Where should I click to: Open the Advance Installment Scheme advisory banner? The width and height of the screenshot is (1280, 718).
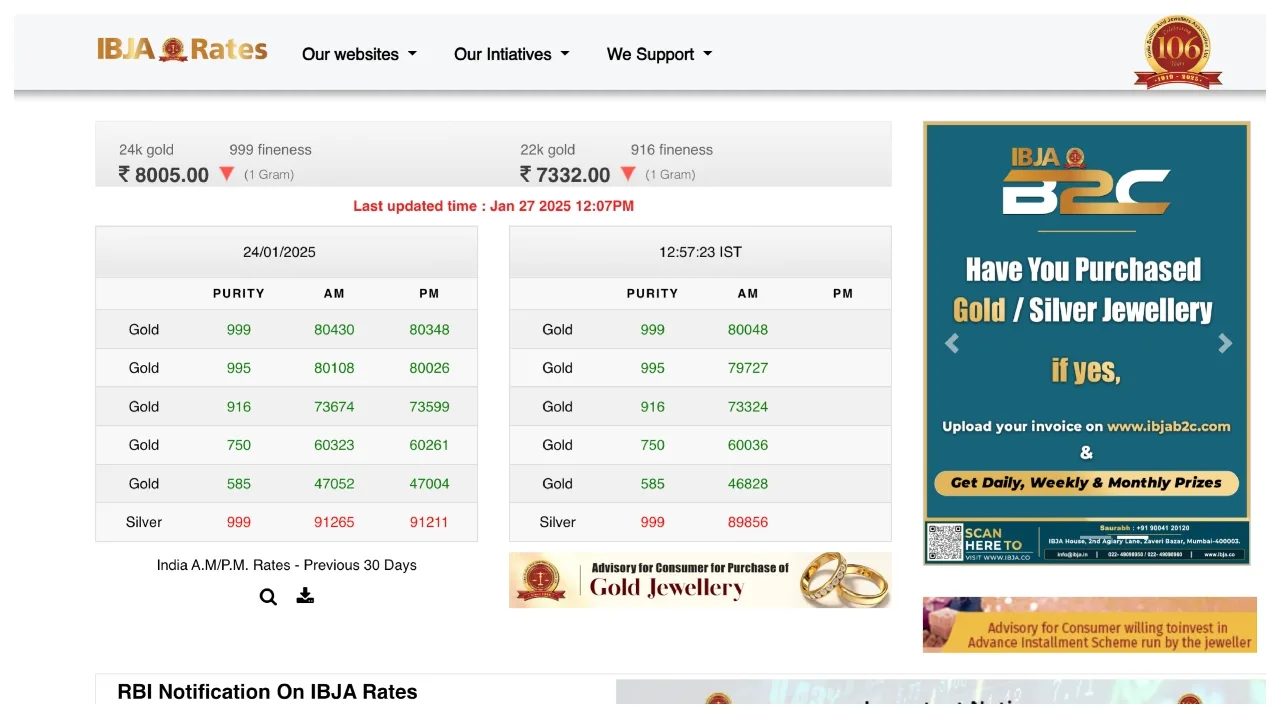tap(1090, 625)
